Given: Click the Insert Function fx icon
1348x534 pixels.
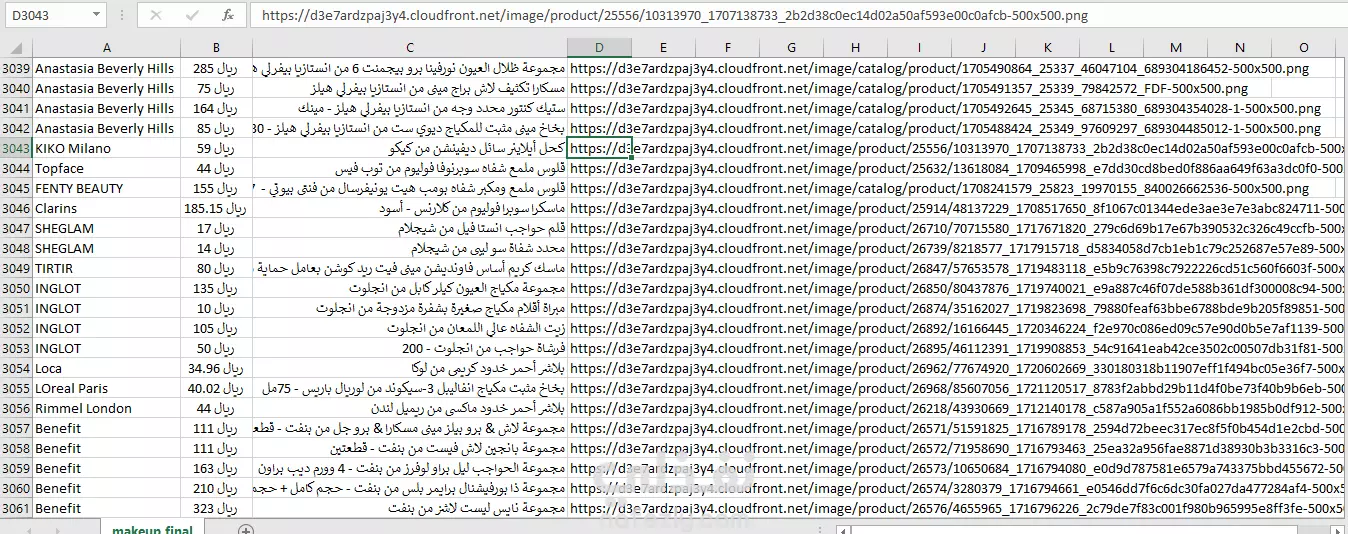Looking at the screenshot, I should click(x=228, y=15).
